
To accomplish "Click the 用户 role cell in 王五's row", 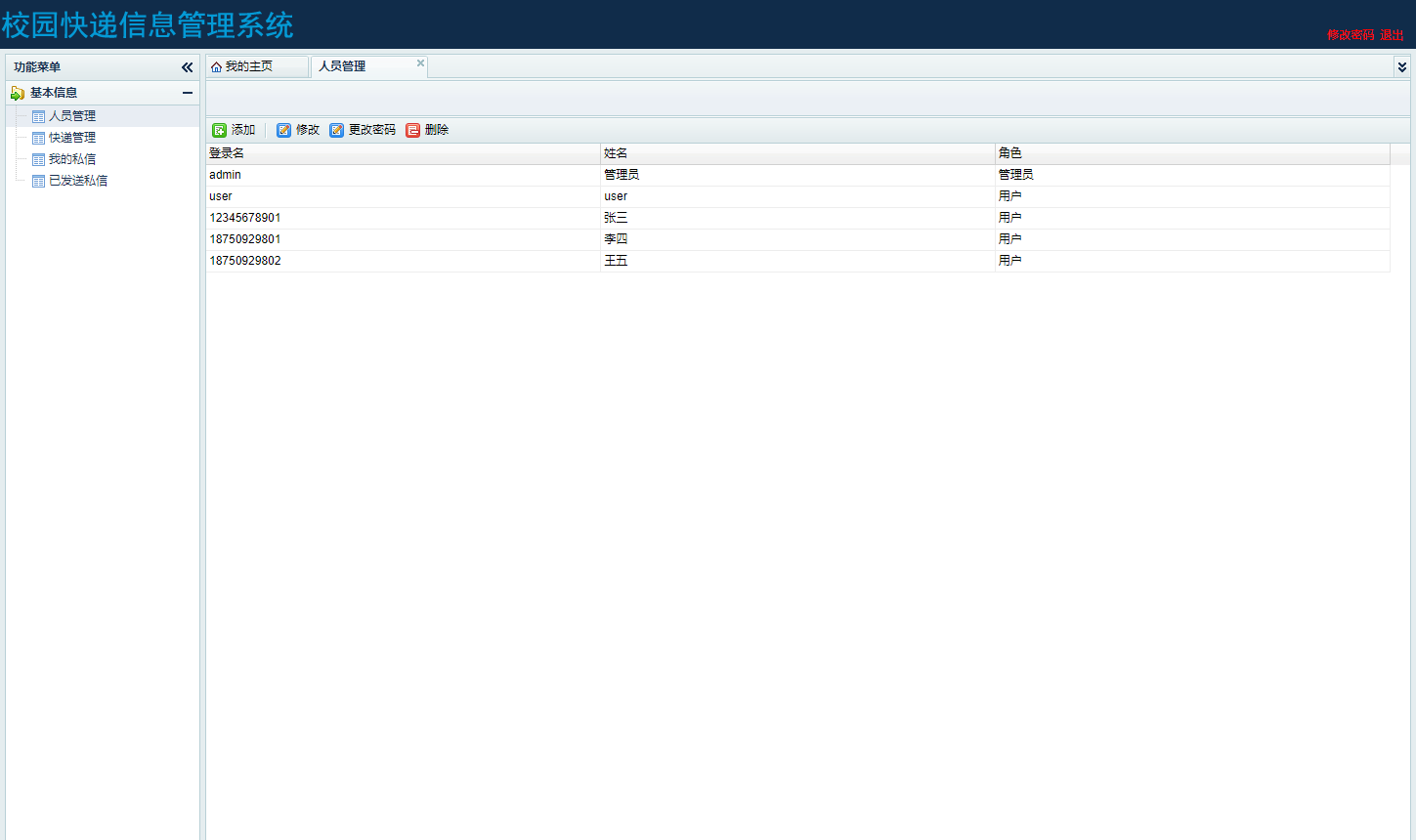I will pos(1192,261).
